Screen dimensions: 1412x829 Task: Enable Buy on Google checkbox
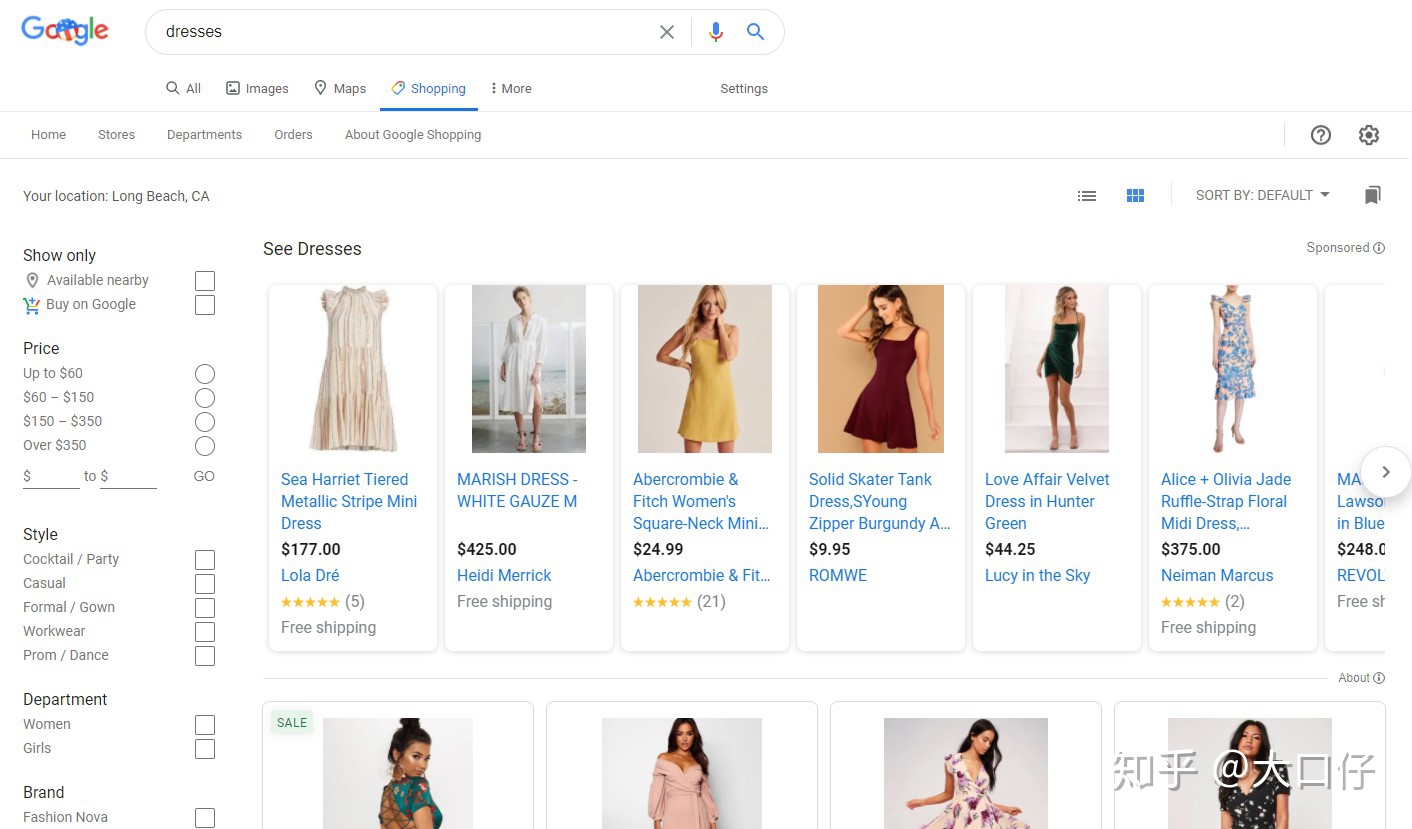tap(205, 305)
